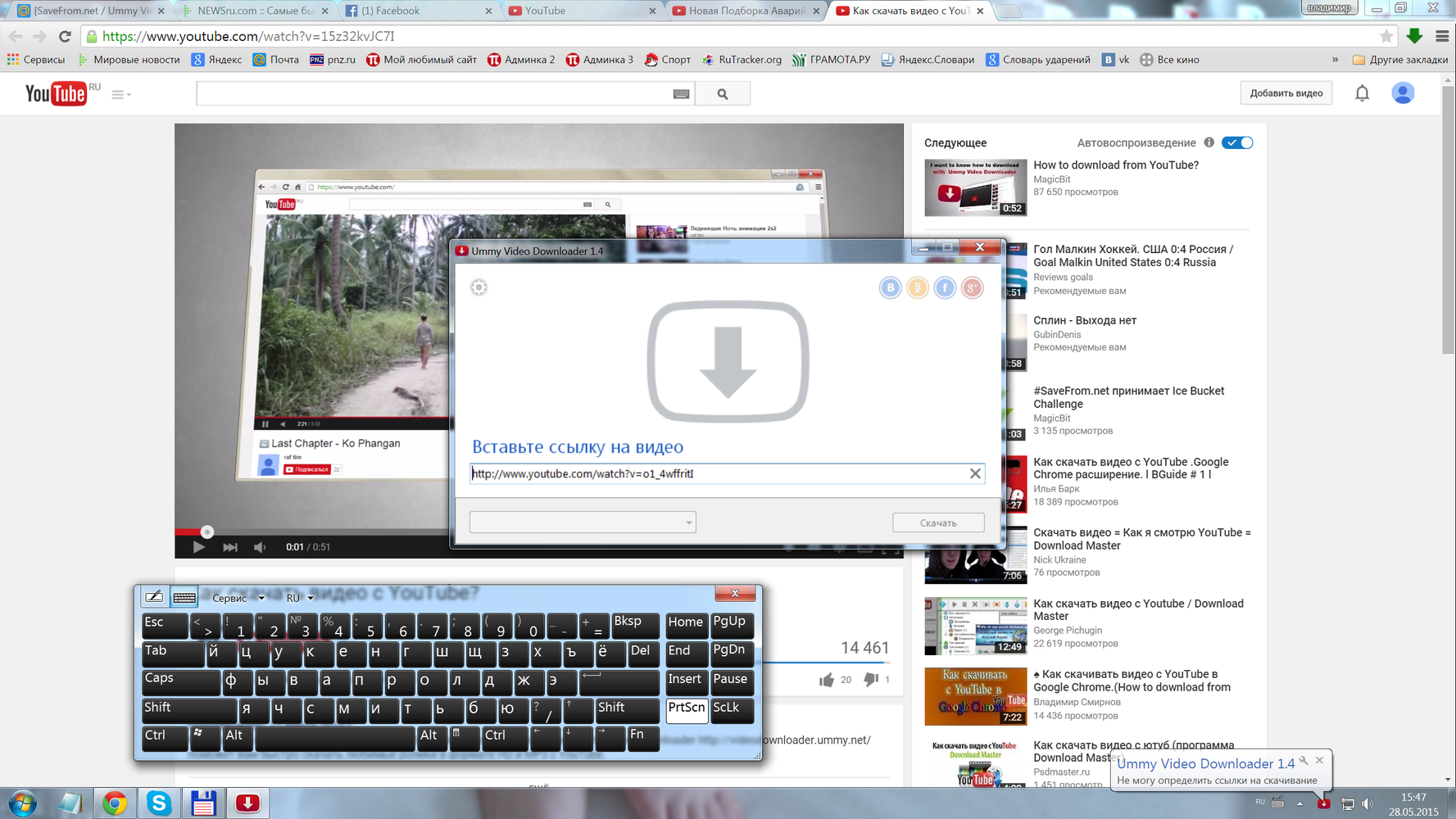This screenshot has height=819, width=1456.
Task: Click the YouTube search magnifier button
Action: click(723, 94)
